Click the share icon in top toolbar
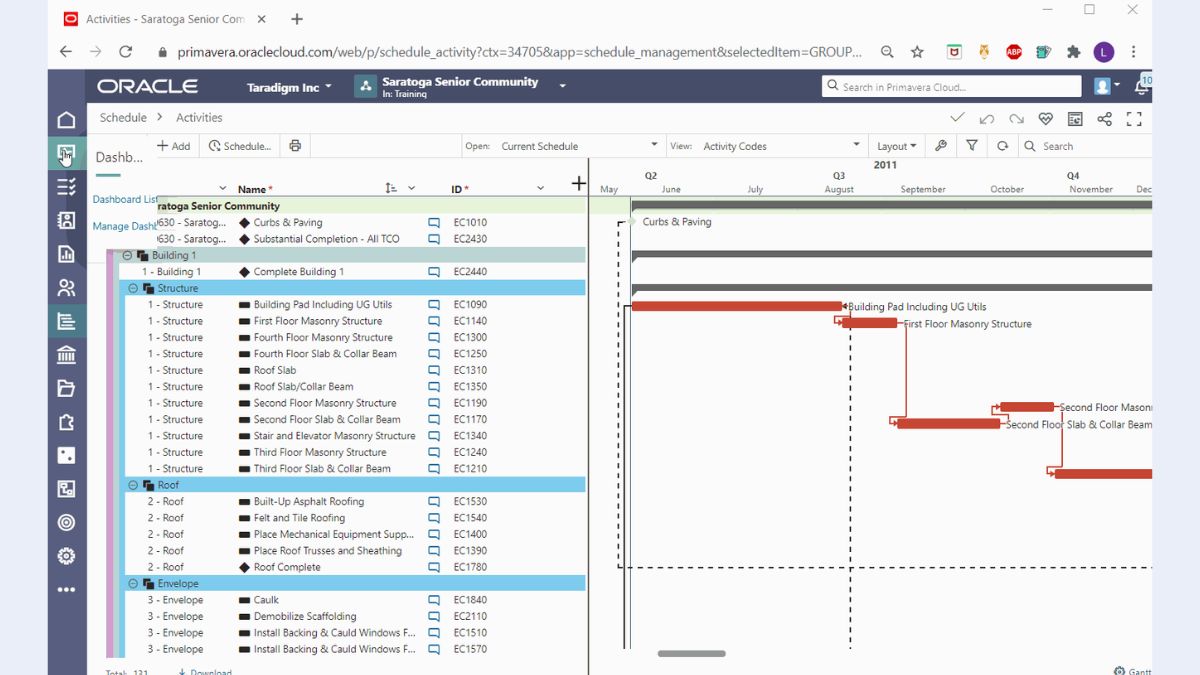Screen dimensions: 1200x675 pos(1104,119)
